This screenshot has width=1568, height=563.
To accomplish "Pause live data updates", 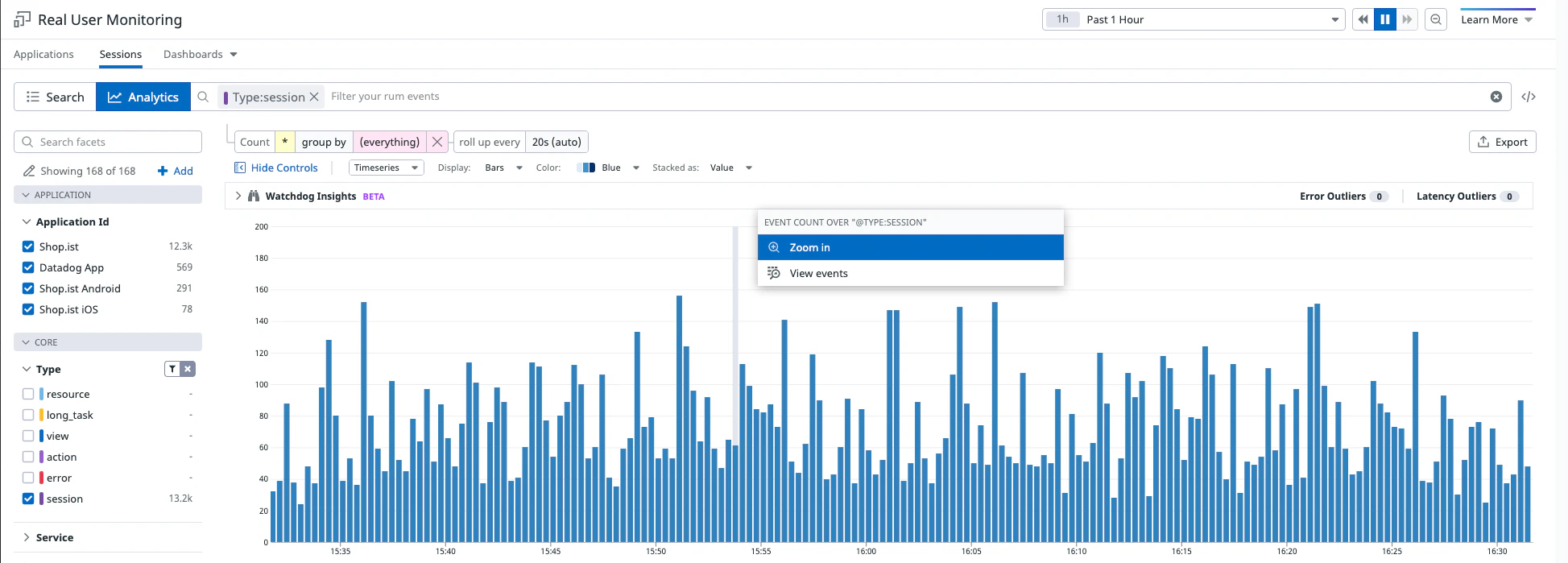I will tap(1385, 19).
